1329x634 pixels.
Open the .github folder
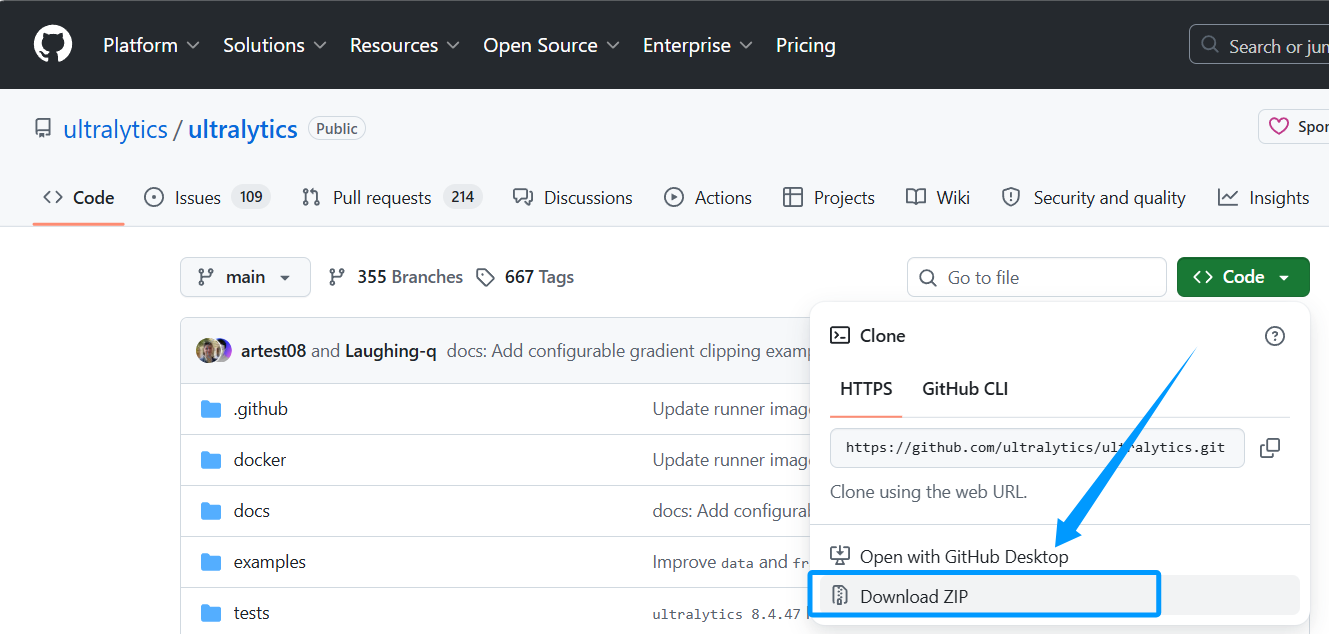[260, 409]
